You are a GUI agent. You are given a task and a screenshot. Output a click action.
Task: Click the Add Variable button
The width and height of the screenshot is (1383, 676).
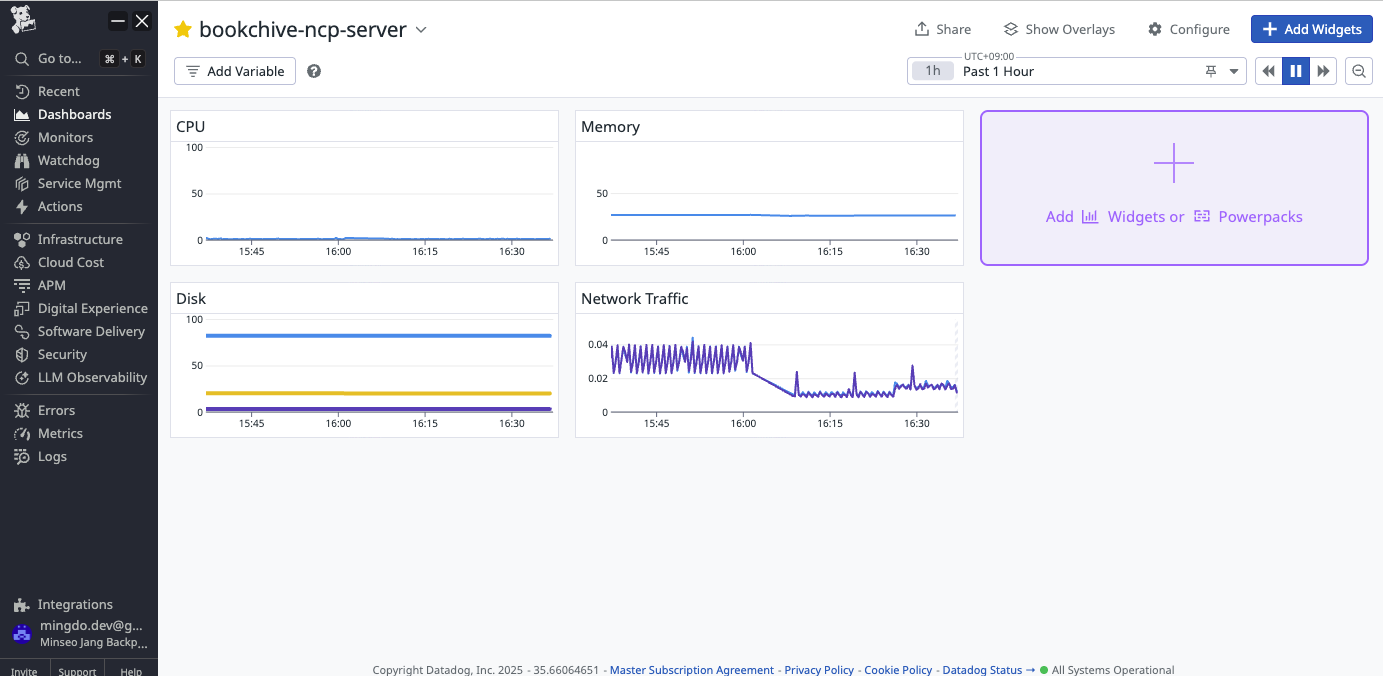click(x=235, y=71)
